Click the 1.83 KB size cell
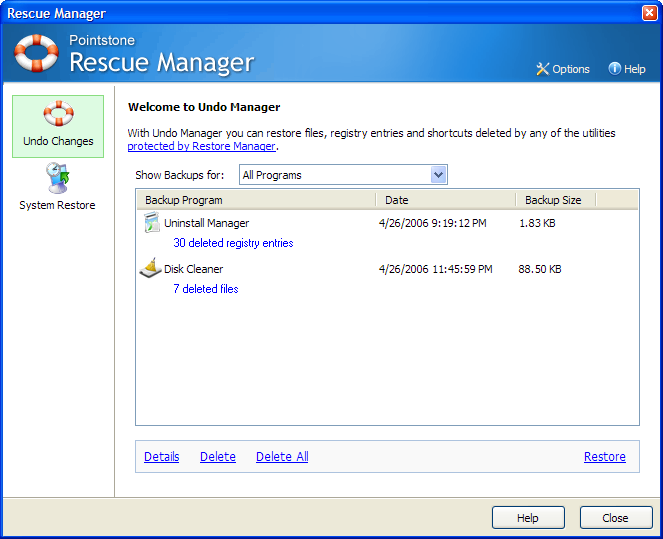Viewport: 663px width, 539px height. tap(537, 223)
